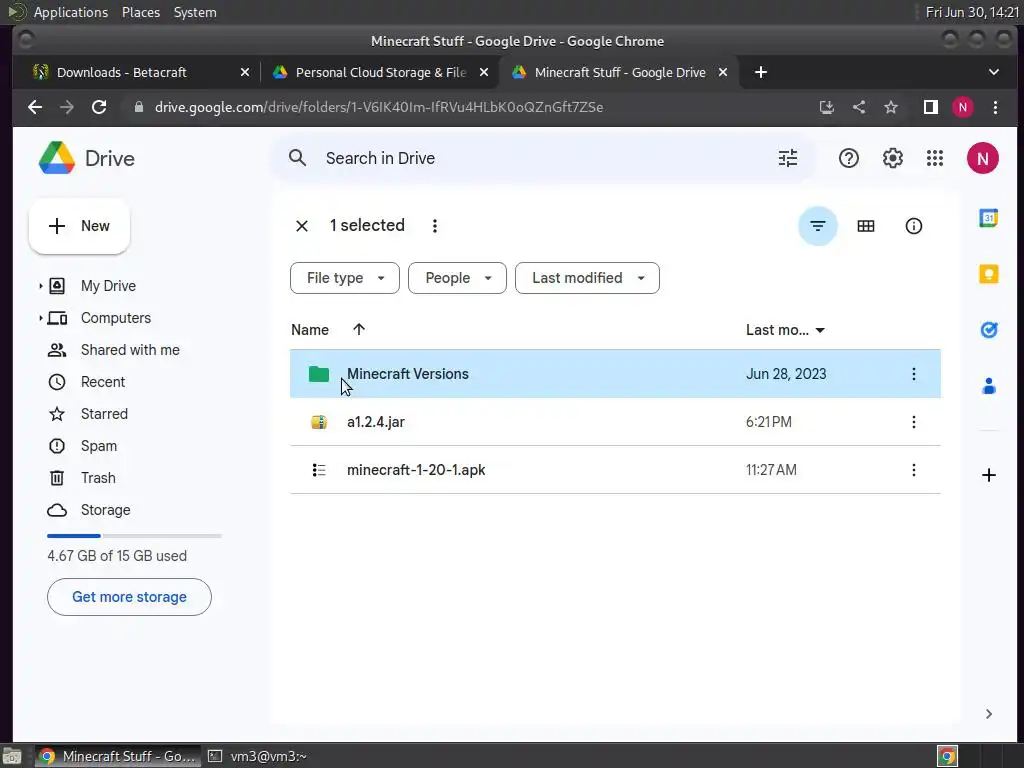
Task: Open Chrome three-dot menu
Action: click(x=995, y=107)
